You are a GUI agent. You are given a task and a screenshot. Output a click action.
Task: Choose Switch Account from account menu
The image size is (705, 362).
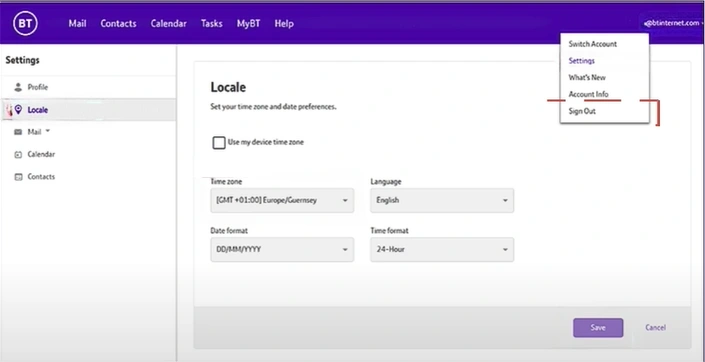(593, 44)
